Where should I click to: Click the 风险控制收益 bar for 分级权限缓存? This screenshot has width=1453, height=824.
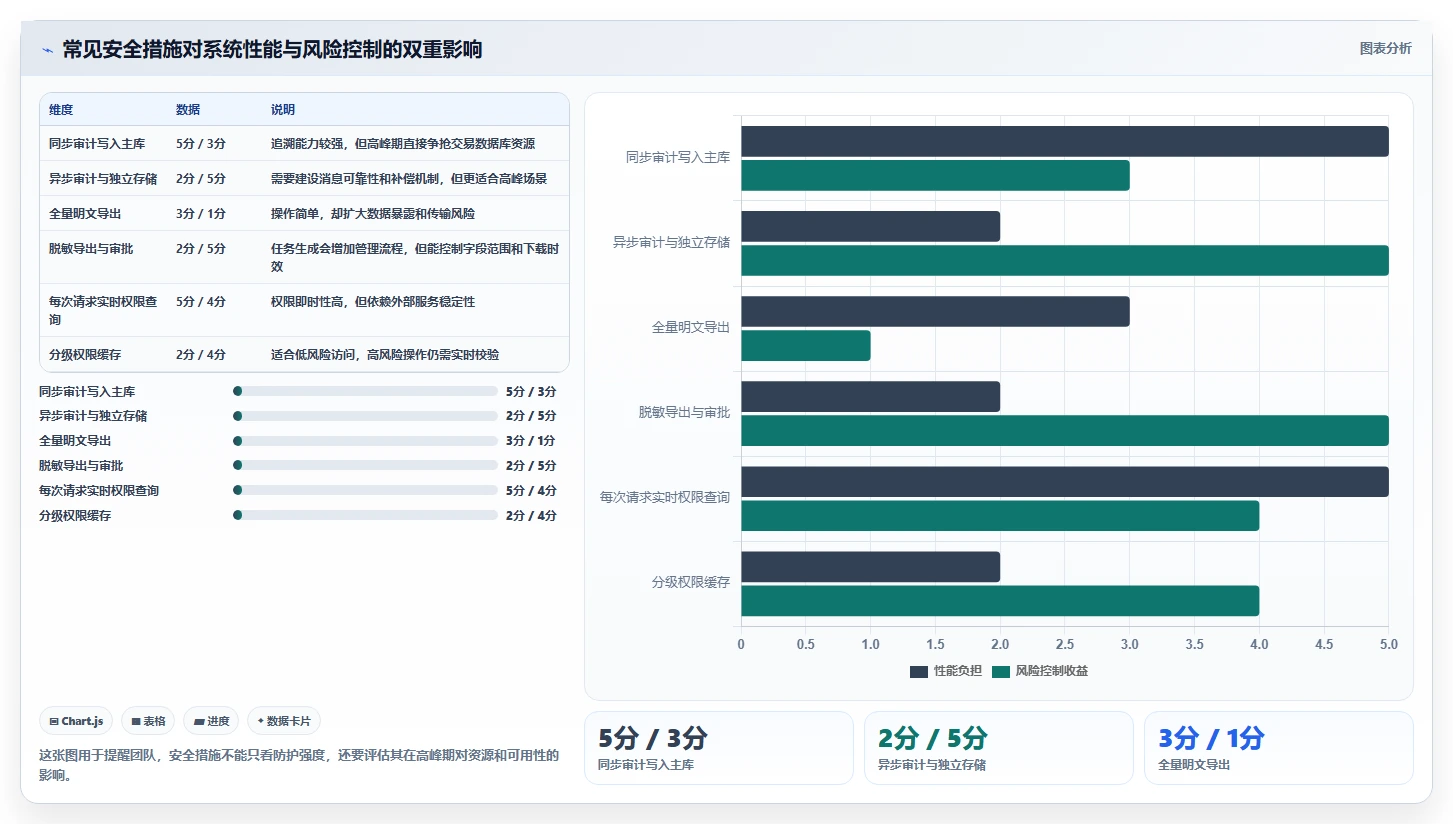[x=1000, y=600]
